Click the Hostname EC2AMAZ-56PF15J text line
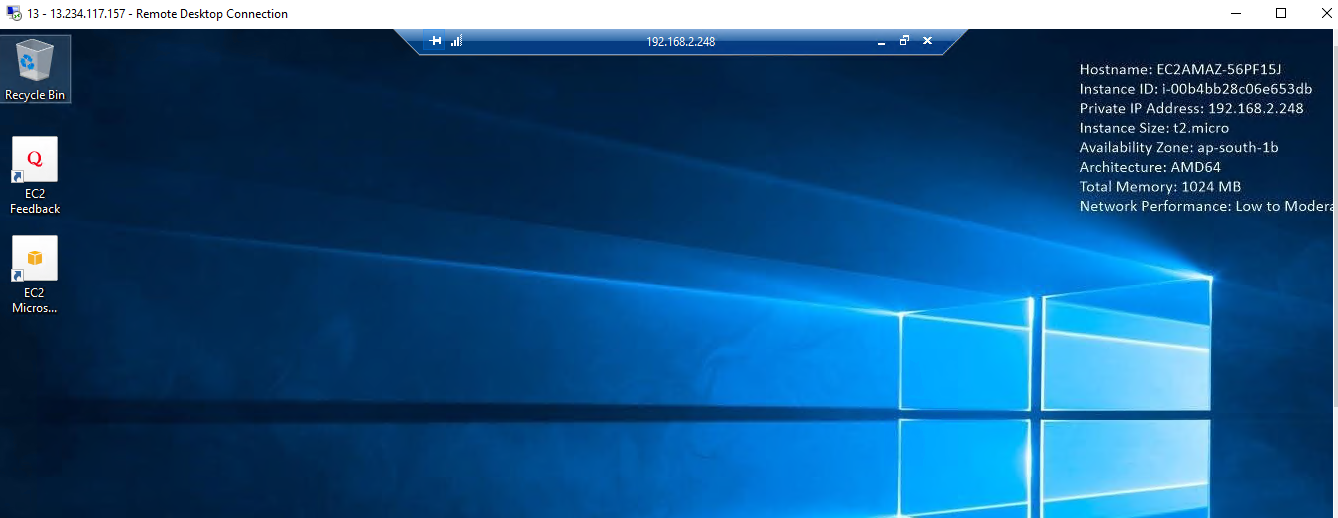 (x=1180, y=69)
